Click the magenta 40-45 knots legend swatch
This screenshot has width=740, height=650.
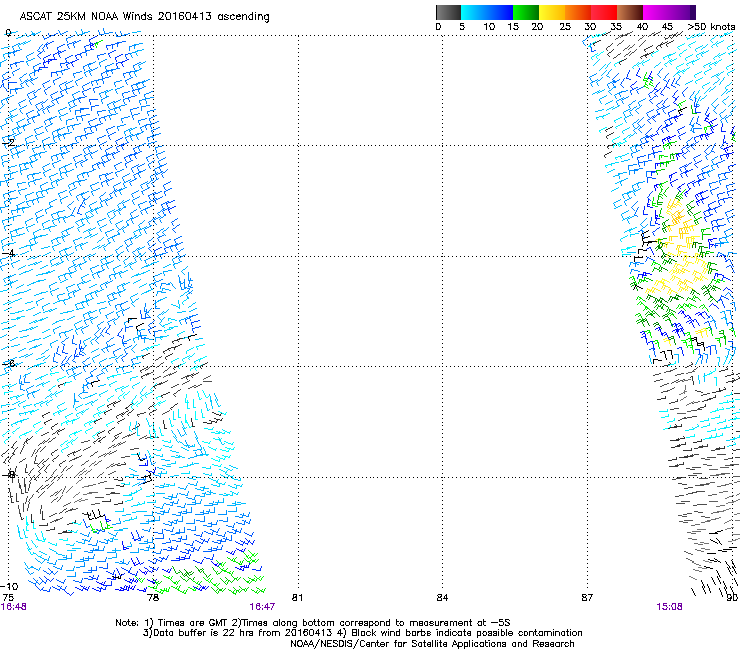[656, 12]
